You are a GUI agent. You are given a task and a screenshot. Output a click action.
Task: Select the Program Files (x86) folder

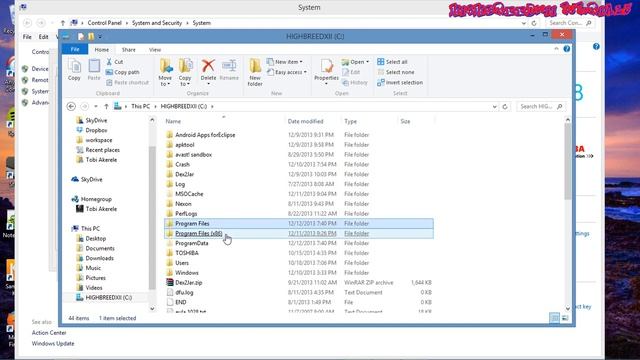coord(299,233)
